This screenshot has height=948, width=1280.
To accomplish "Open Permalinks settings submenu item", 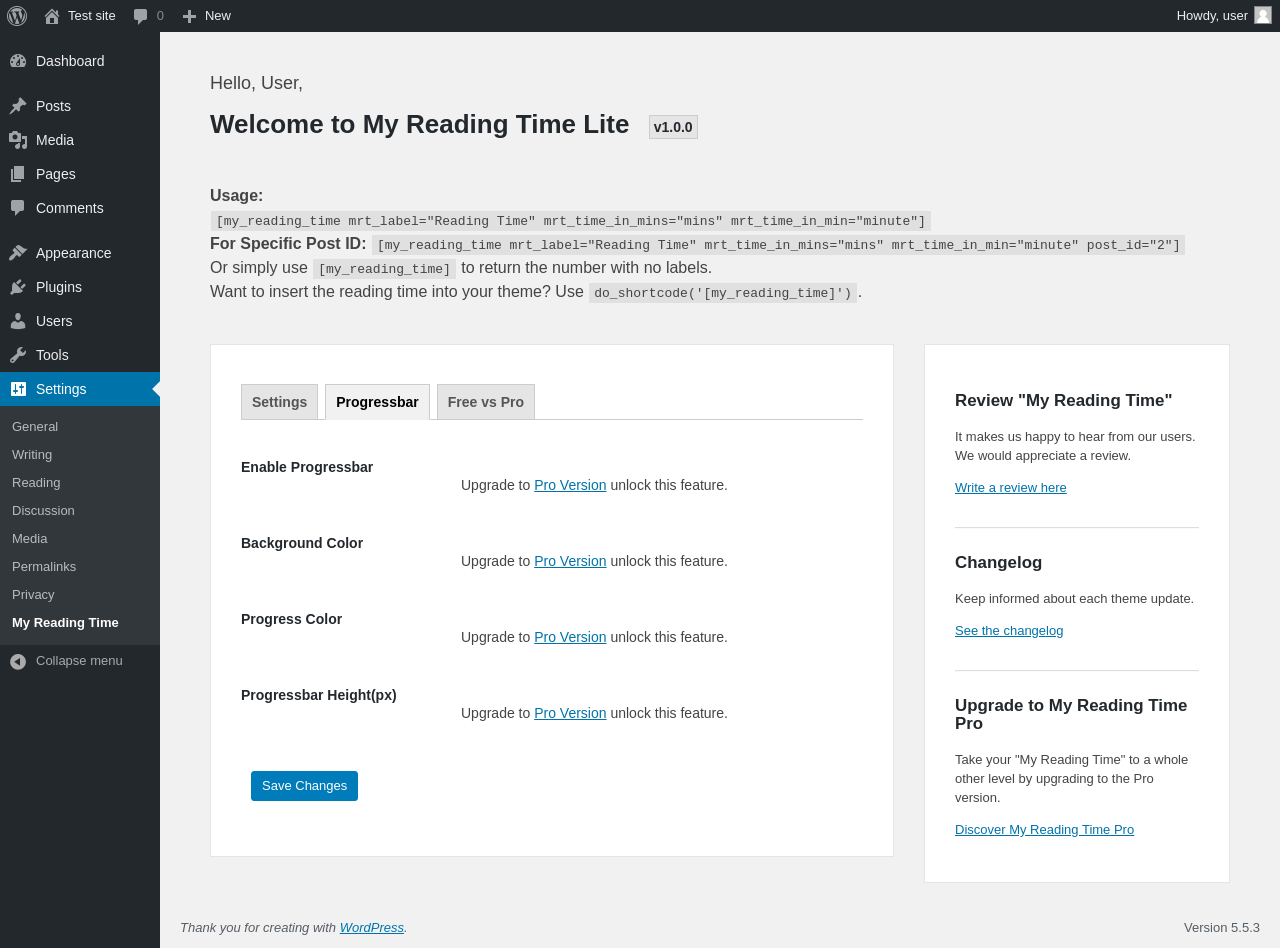I will 44,567.
